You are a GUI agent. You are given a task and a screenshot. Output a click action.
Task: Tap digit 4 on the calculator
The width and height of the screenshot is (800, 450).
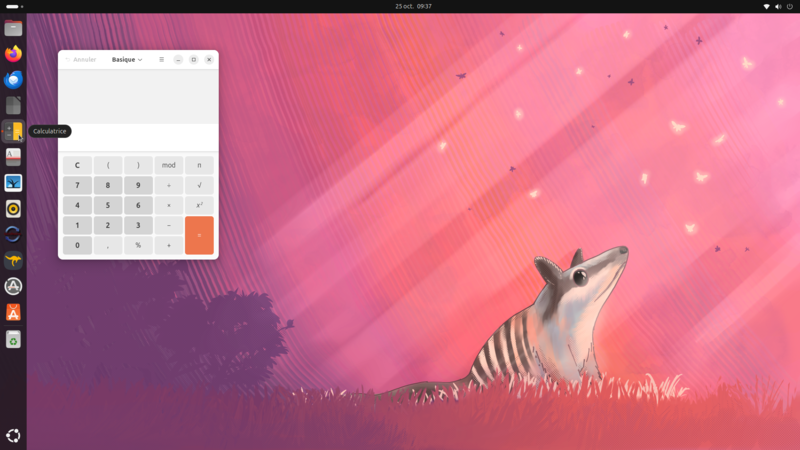(x=77, y=205)
